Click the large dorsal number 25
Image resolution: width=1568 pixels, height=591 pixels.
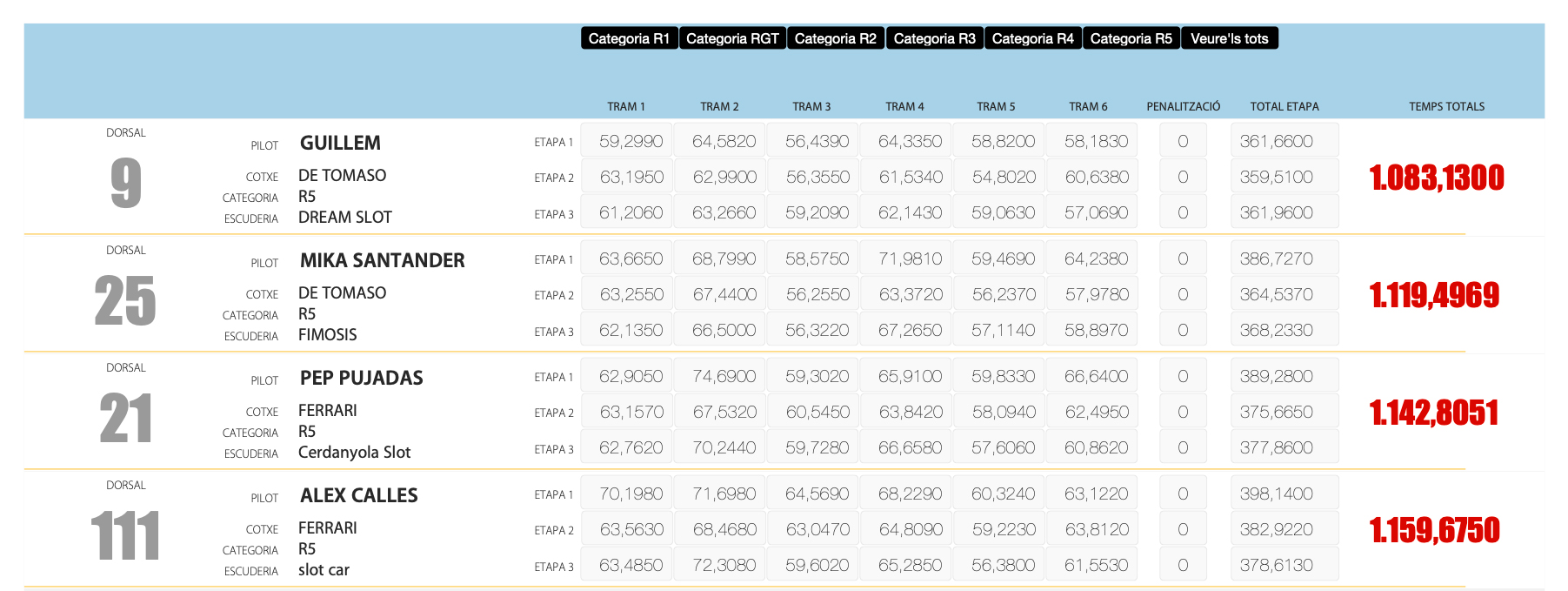coord(125,301)
